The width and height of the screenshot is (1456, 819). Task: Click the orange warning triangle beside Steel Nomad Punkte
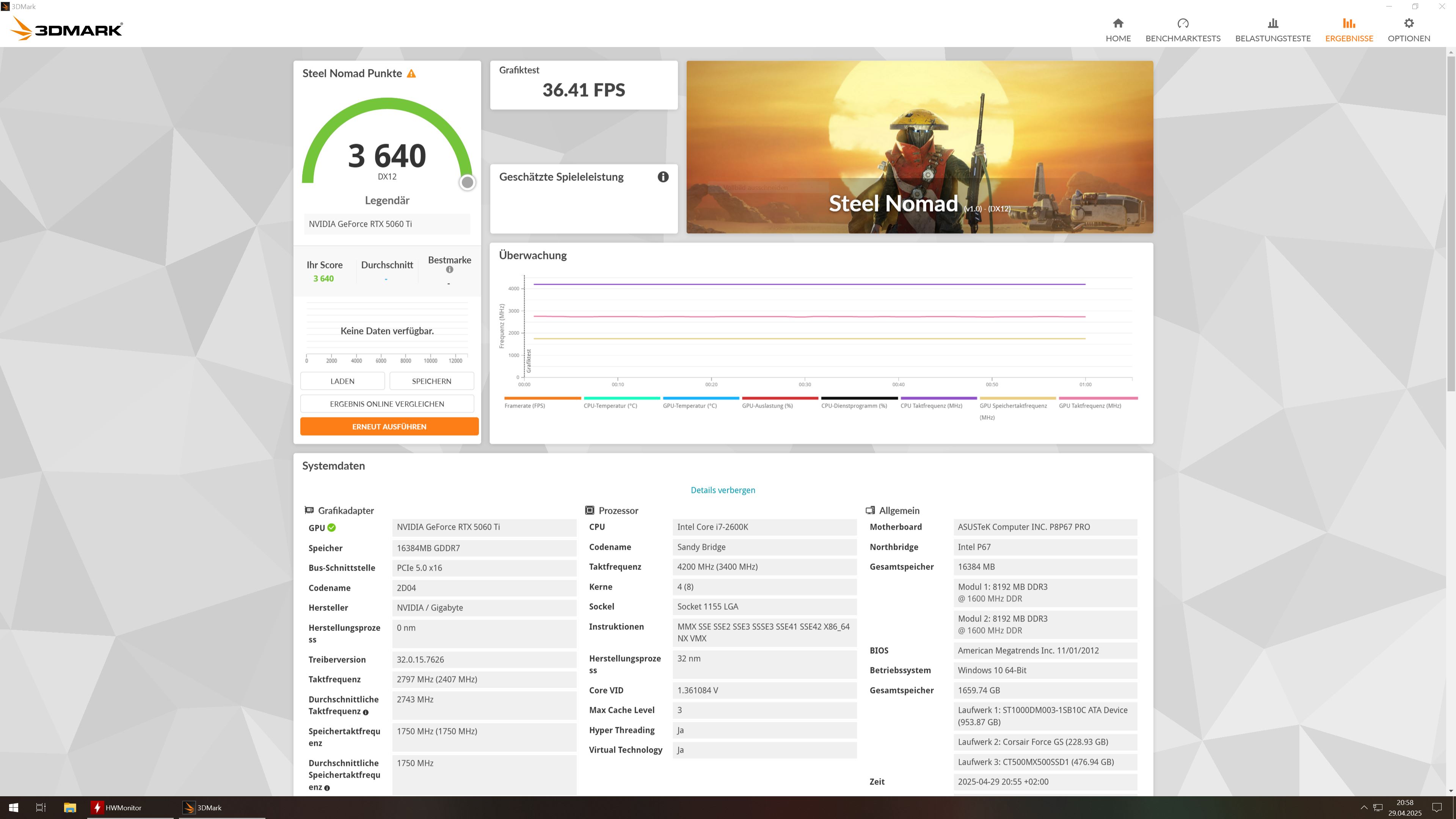(411, 74)
